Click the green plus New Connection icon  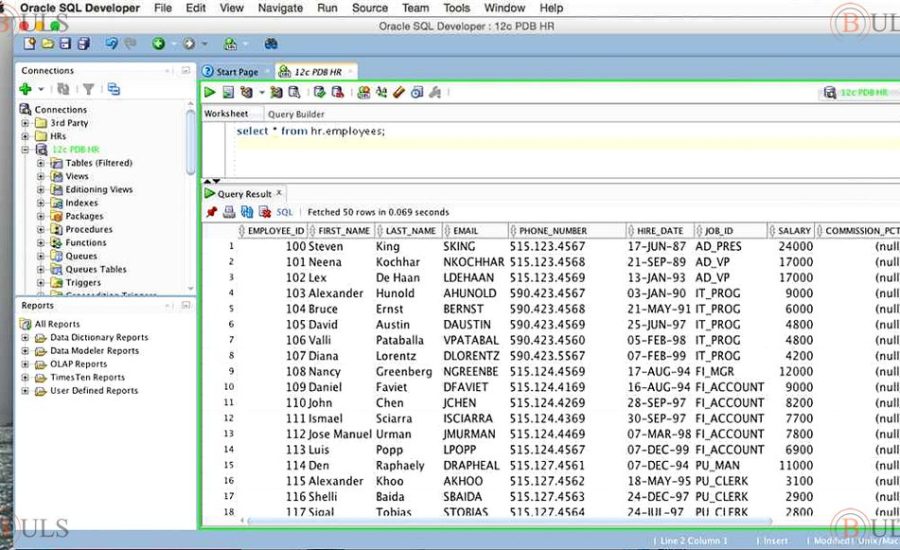point(25,89)
